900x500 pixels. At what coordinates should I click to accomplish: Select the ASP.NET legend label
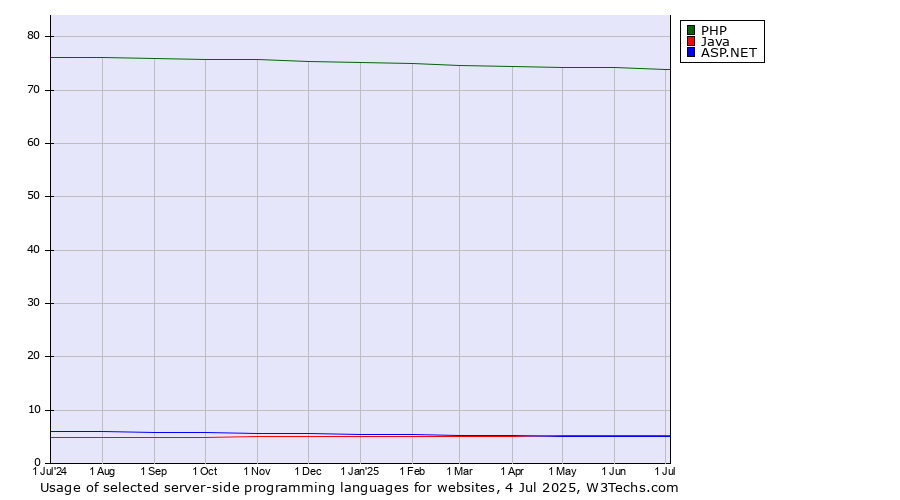(729, 52)
